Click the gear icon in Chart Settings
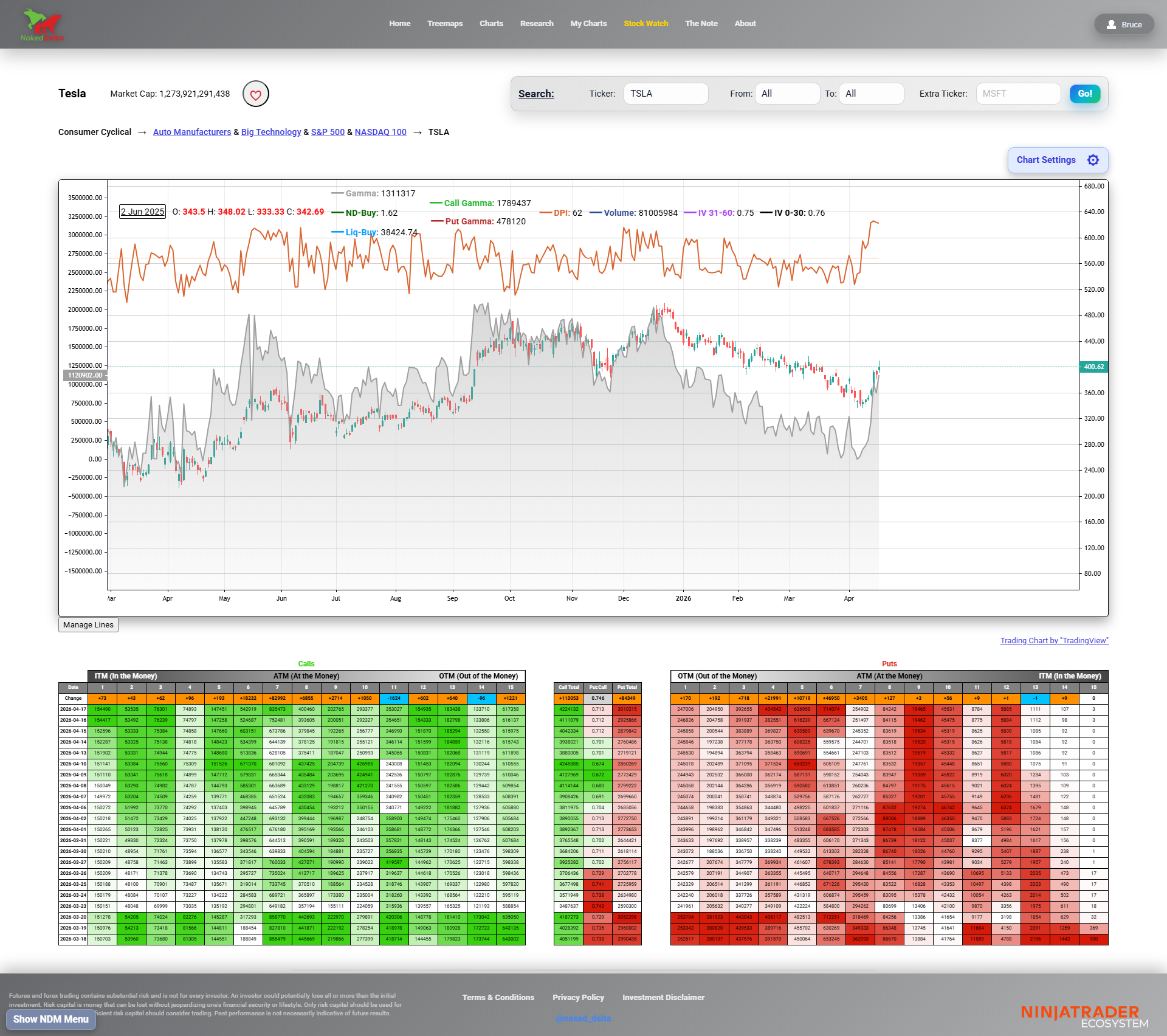The image size is (1167, 1036). (x=1093, y=160)
